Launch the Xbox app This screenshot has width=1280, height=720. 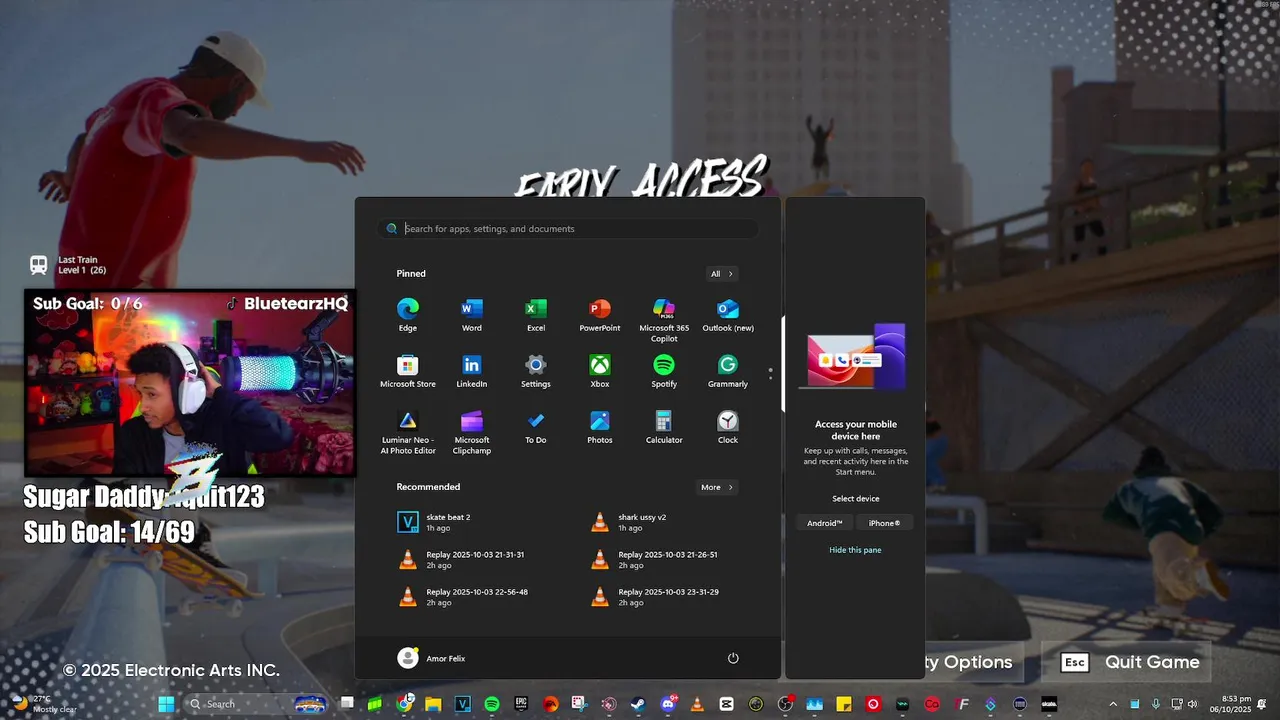tap(600, 370)
